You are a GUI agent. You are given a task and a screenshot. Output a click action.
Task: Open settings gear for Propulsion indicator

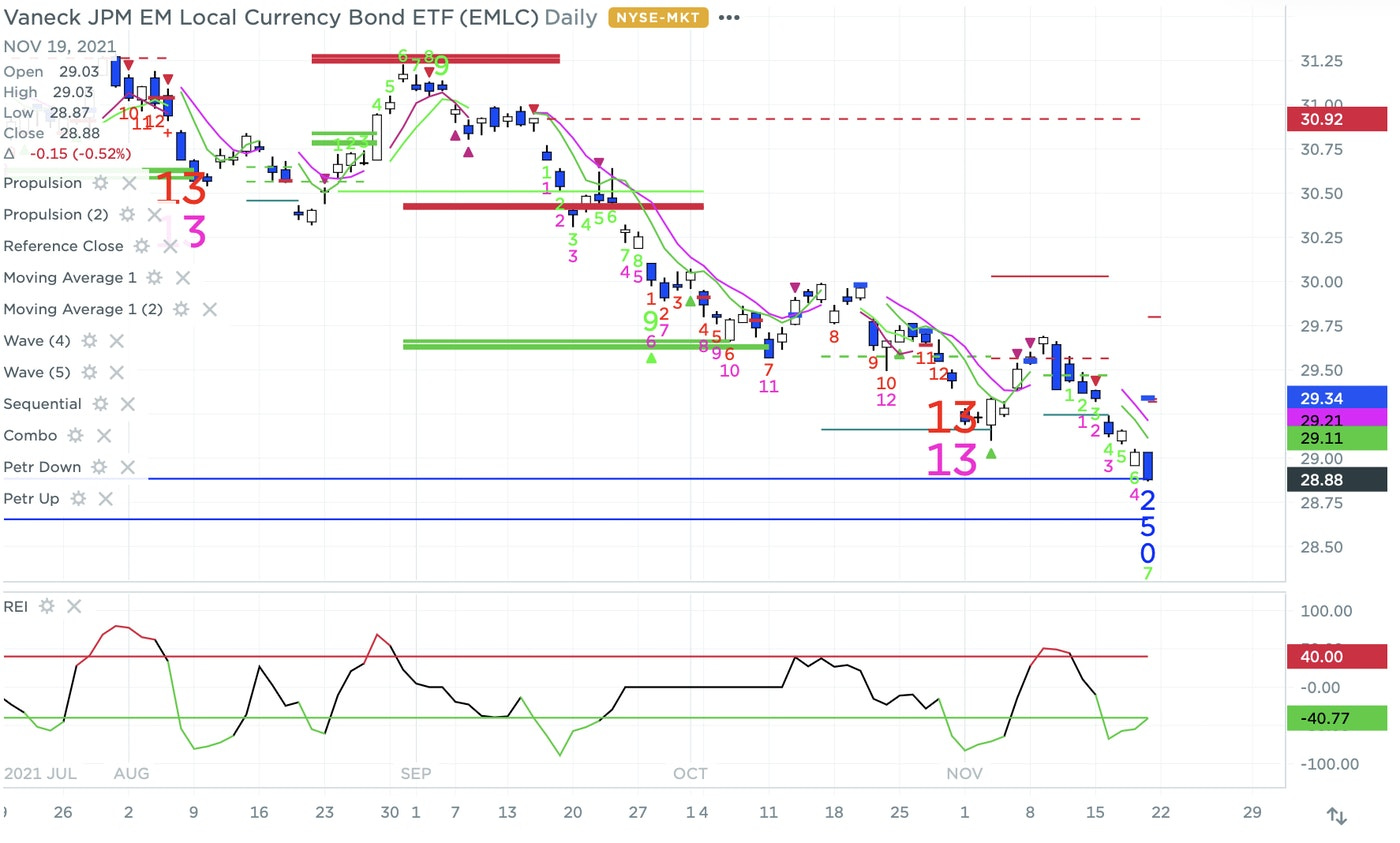pos(100,183)
